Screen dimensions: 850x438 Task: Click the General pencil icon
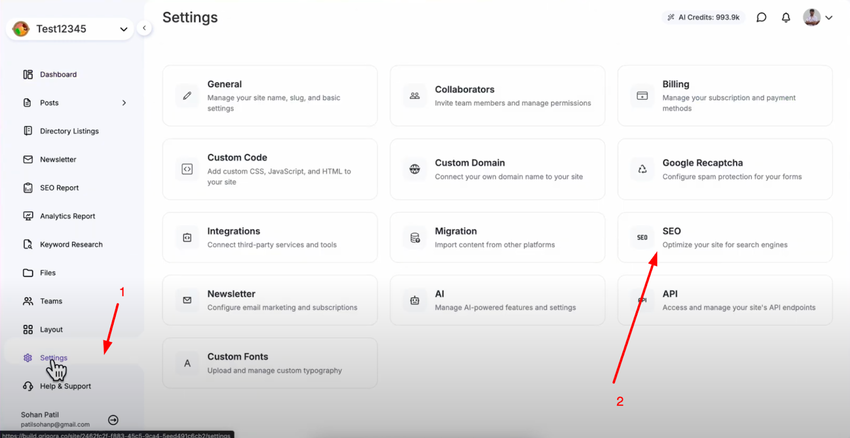[187, 96]
